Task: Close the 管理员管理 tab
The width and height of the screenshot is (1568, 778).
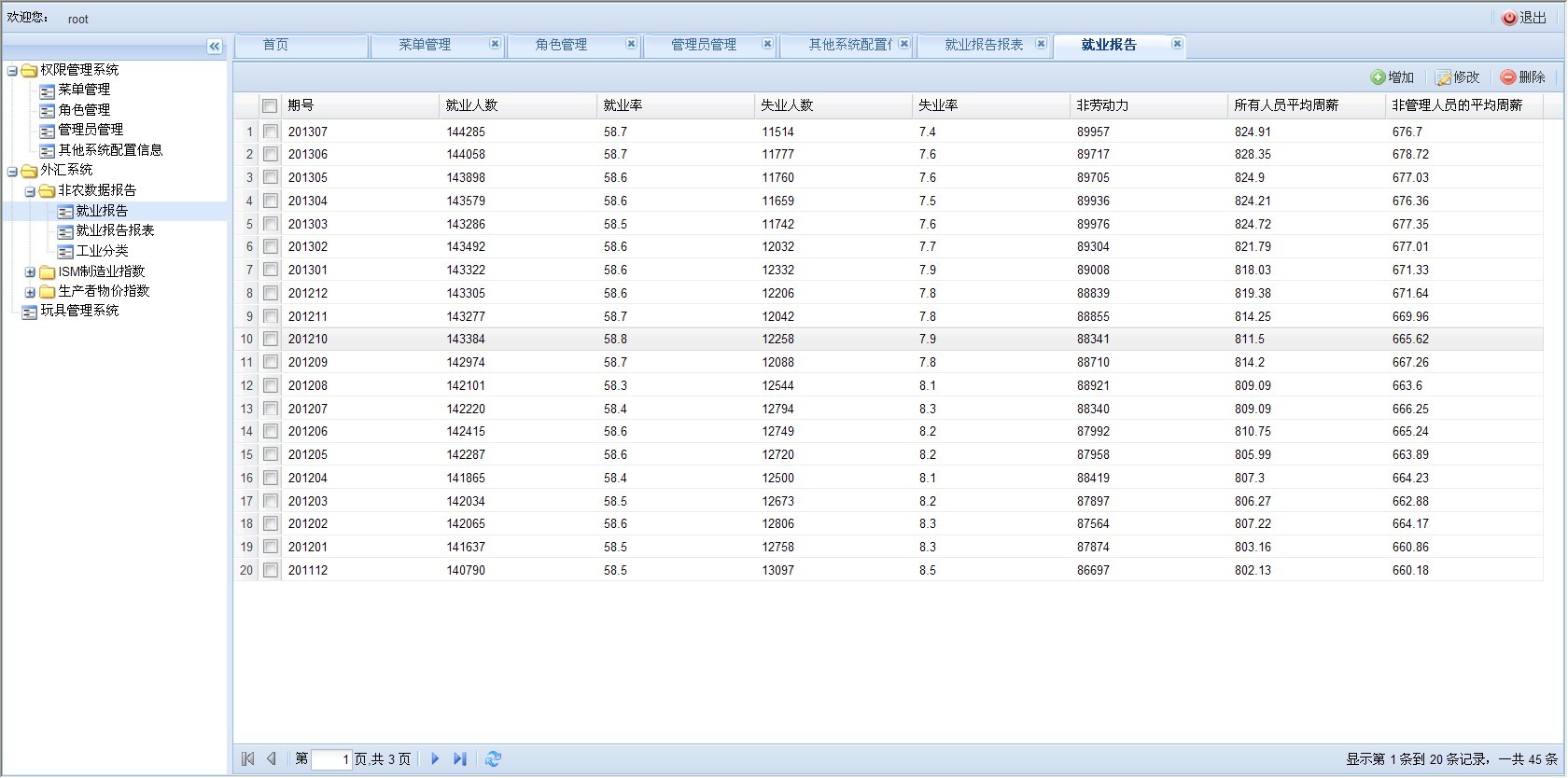Action: (x=767, y=44)
